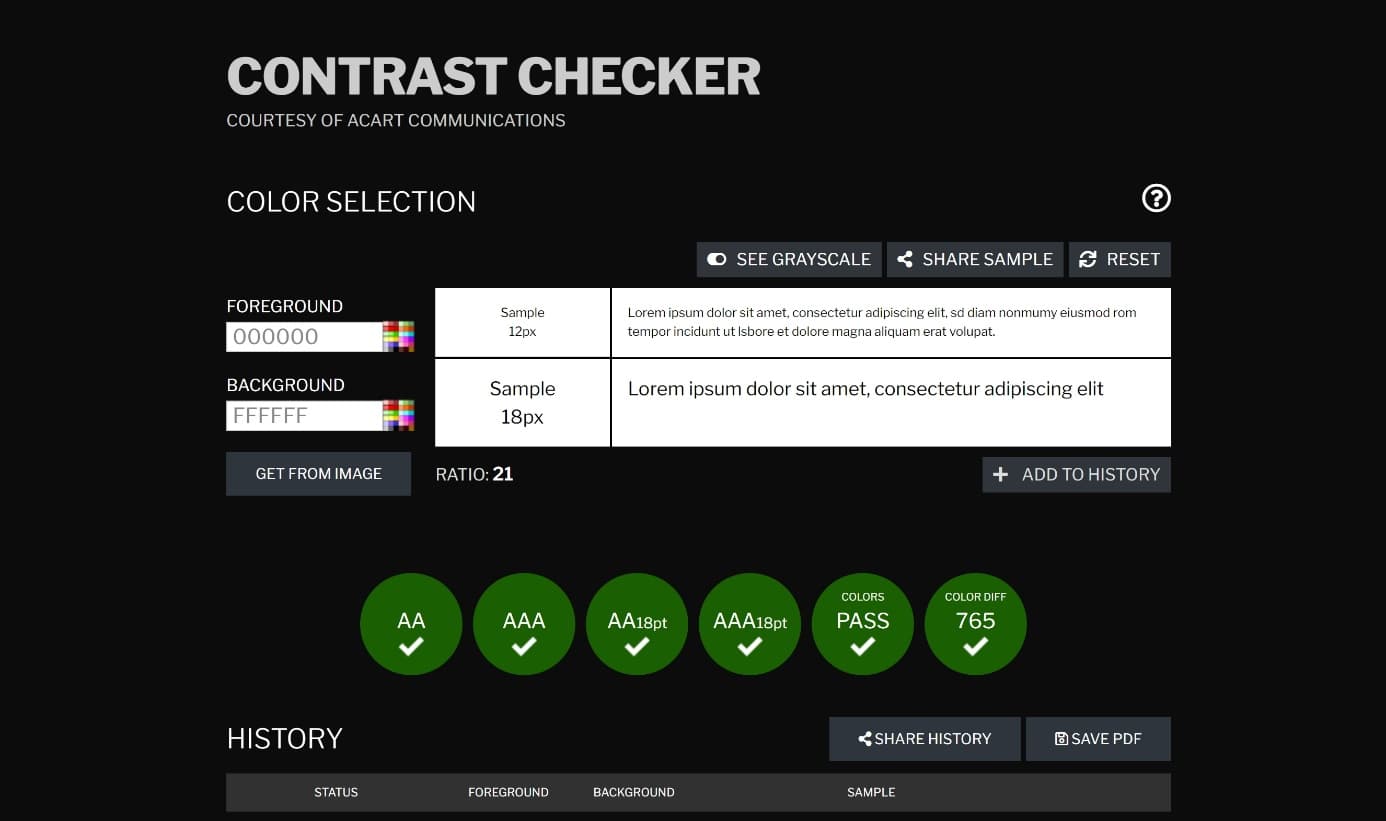Click the Contrast Checker title heading
The height and width of the screenshot is (821, 1386).
coord(493,76)
